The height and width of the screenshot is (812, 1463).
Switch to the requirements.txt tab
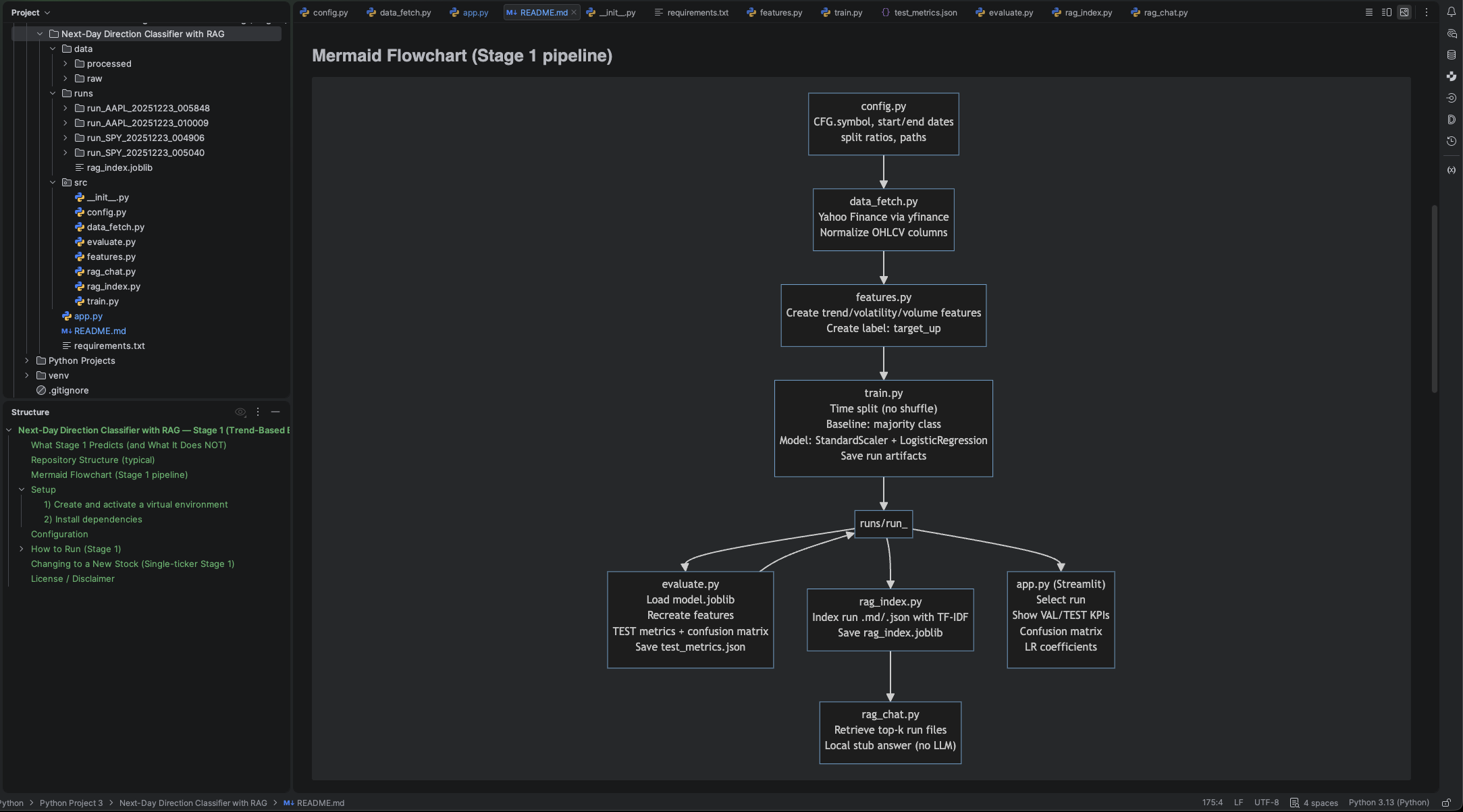pos(697,12)
